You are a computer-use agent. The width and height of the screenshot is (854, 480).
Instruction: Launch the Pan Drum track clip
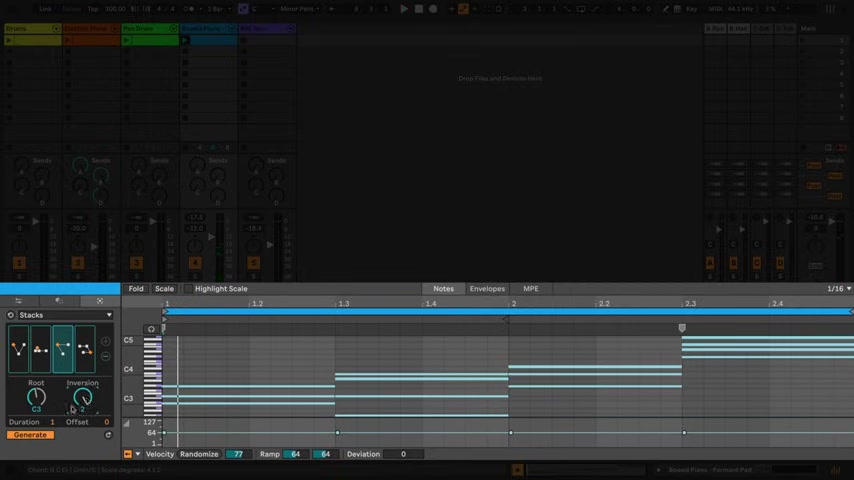126,40
